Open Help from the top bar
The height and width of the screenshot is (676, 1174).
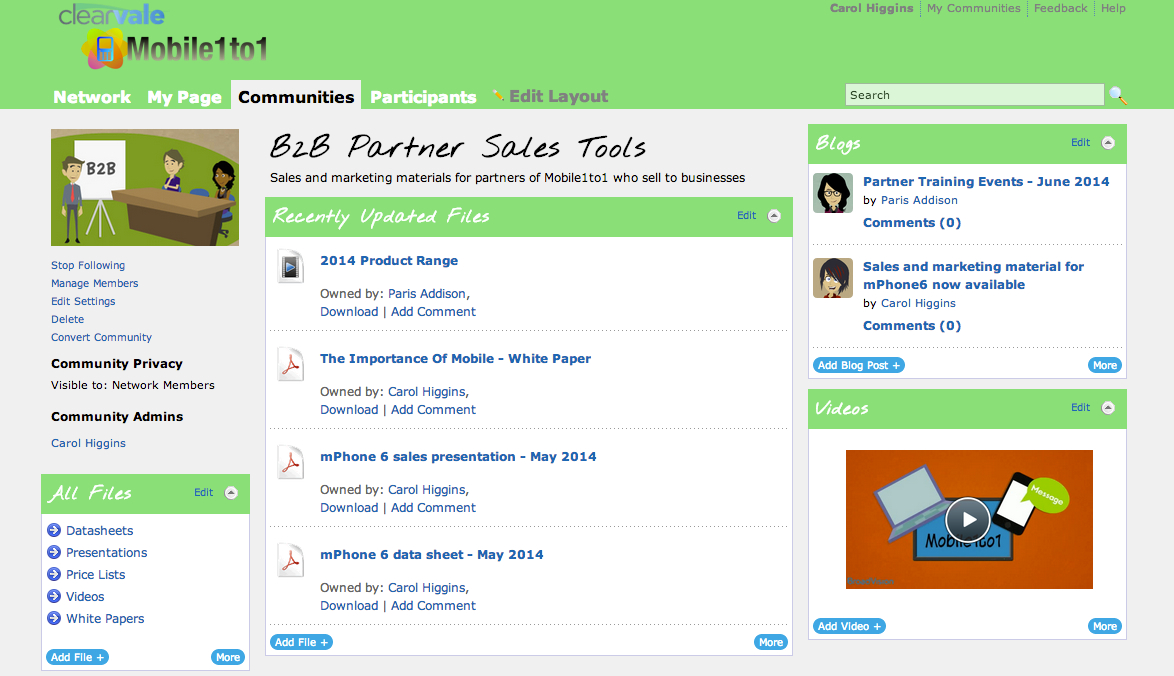1113,8
